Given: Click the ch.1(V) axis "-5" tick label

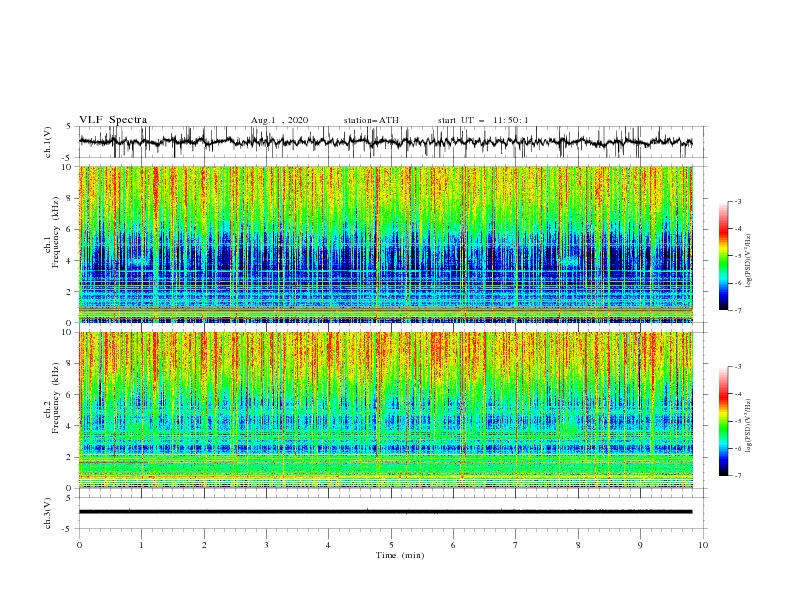Looking at the screenshot, I should point(68,158).
